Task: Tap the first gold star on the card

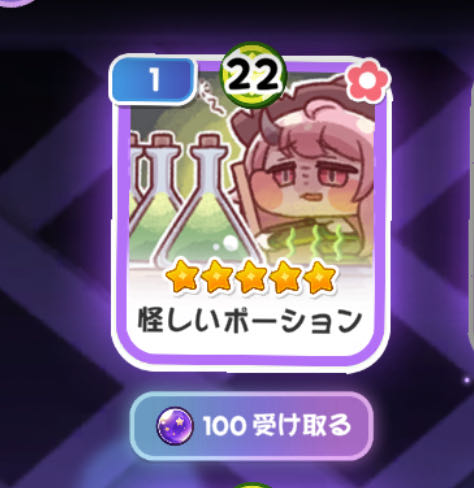Action: coord(182,277)
